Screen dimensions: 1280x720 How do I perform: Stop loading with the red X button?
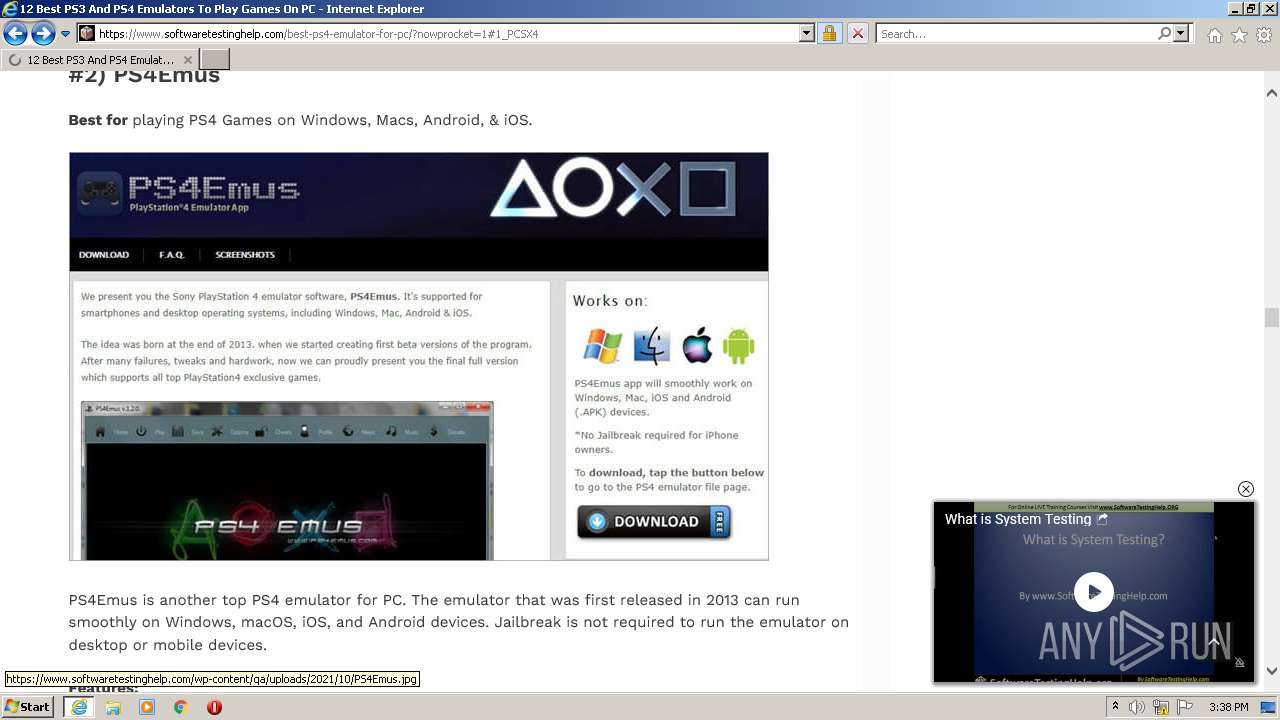pos(857,33)
